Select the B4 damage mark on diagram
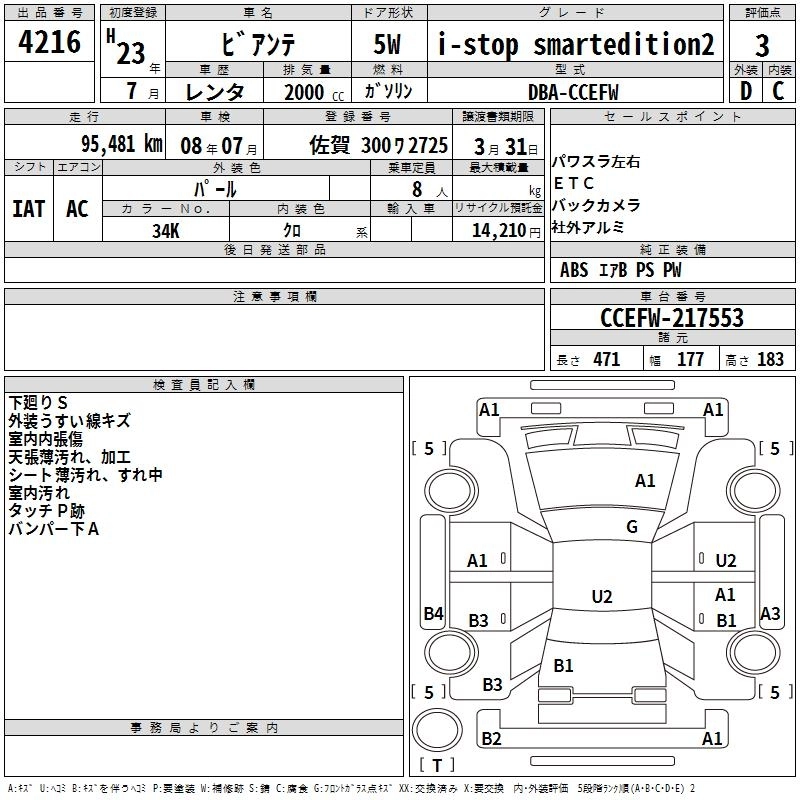Viewport: 800px width, 800px height. [432, 614]
